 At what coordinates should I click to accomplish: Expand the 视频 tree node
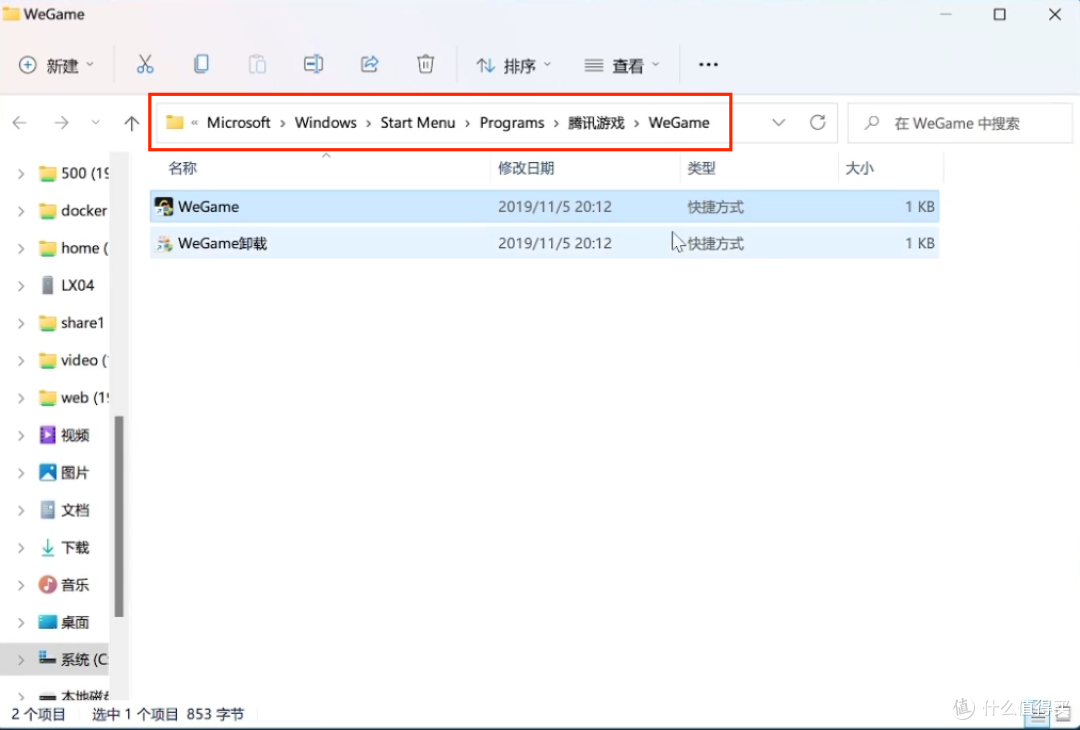click(x=21, y=435)
